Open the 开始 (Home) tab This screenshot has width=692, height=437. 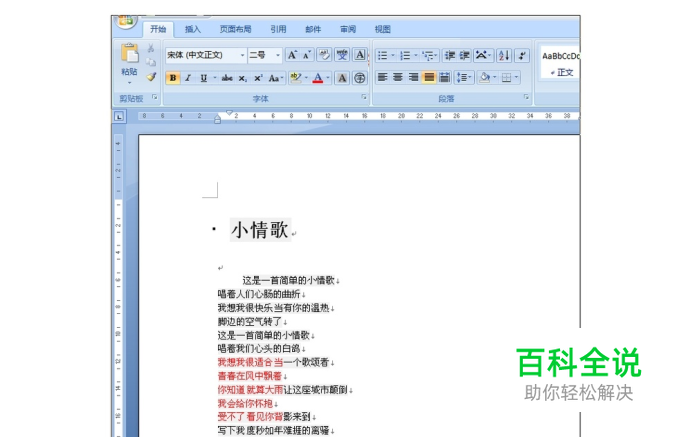click(158, 29)
